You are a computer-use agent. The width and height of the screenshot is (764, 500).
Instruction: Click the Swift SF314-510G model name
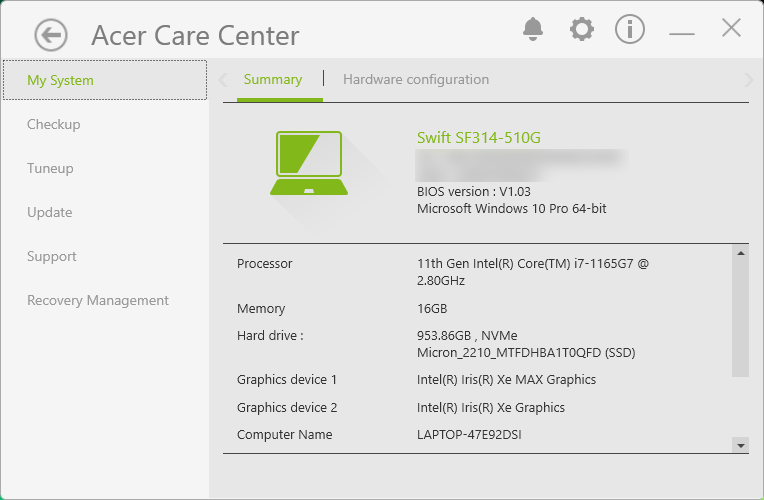(478, 138)
